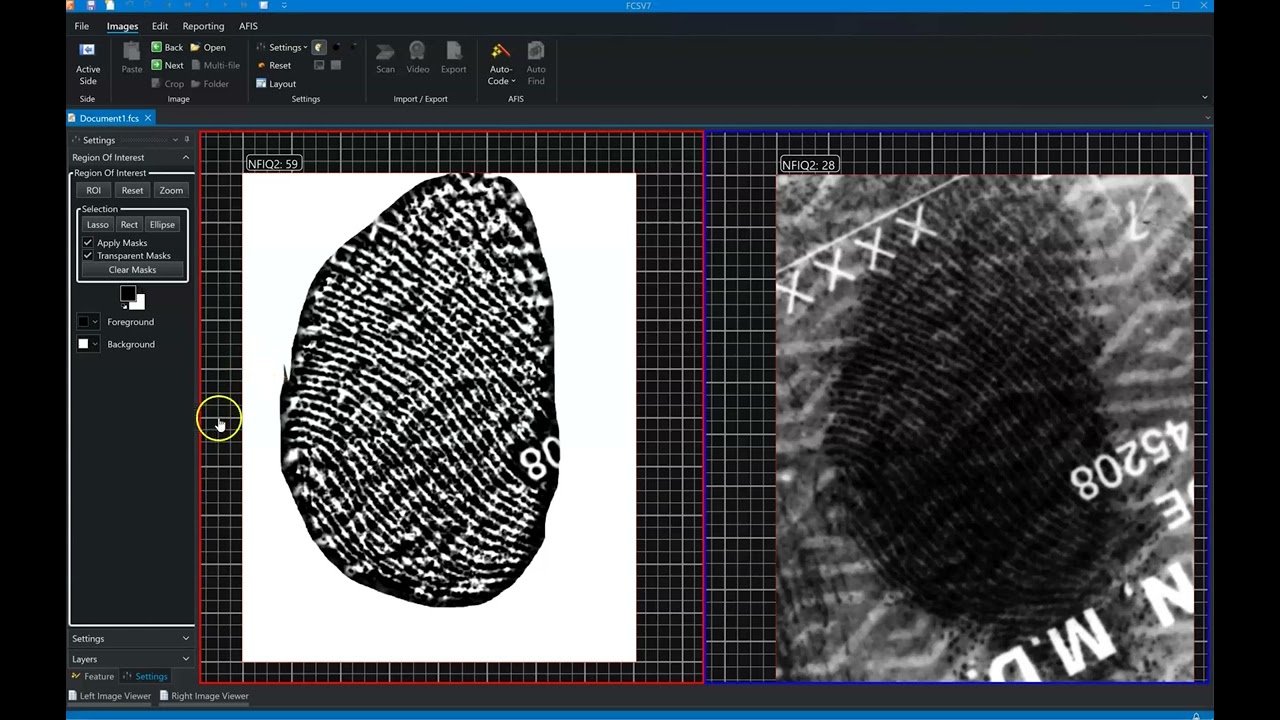Close the Document1.fcs tab
Screen dimensions: 1280x720
pyautogui.click(x=147, y=118)
